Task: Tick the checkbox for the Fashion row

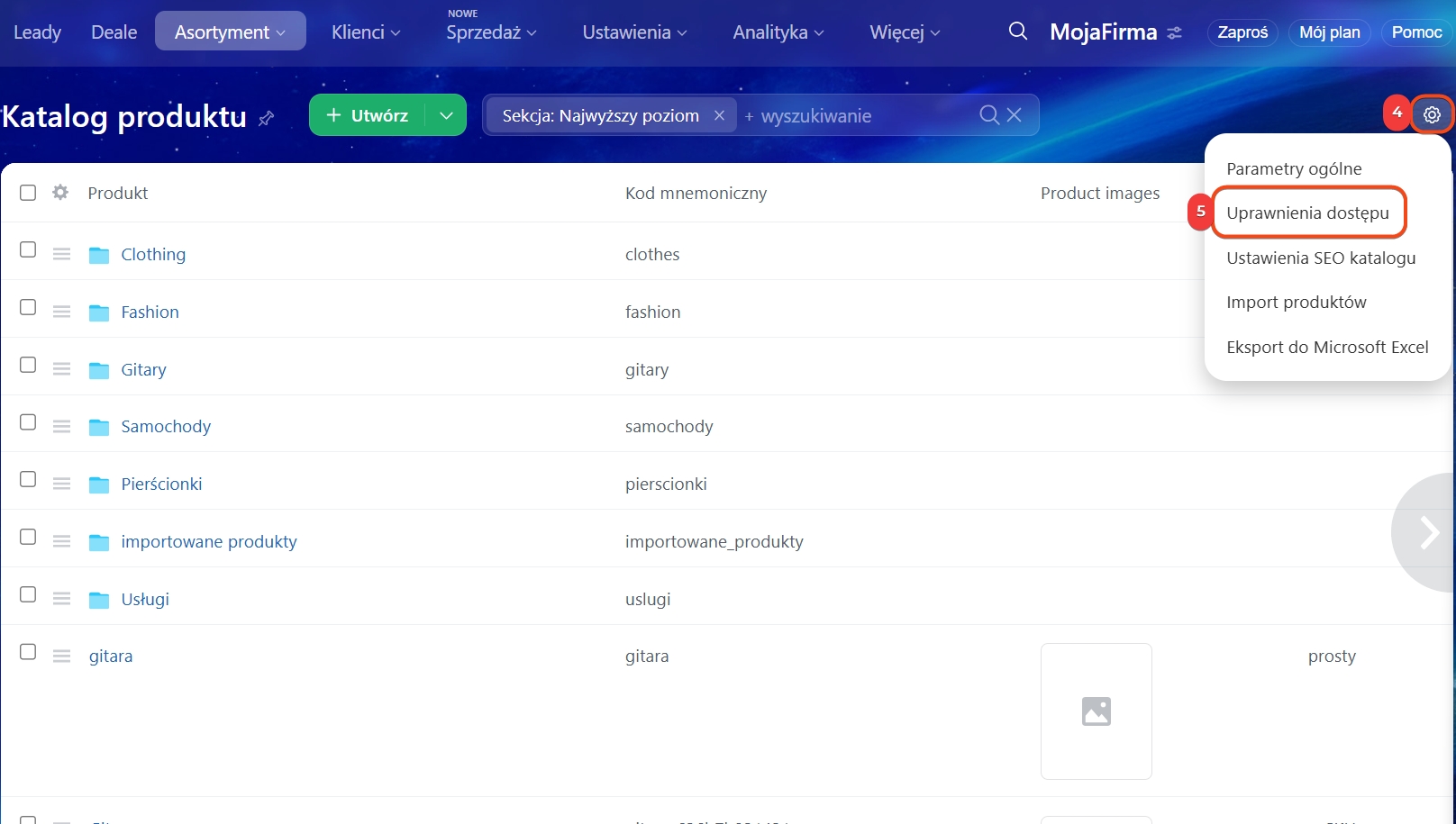Action: (x=28, y=307)
